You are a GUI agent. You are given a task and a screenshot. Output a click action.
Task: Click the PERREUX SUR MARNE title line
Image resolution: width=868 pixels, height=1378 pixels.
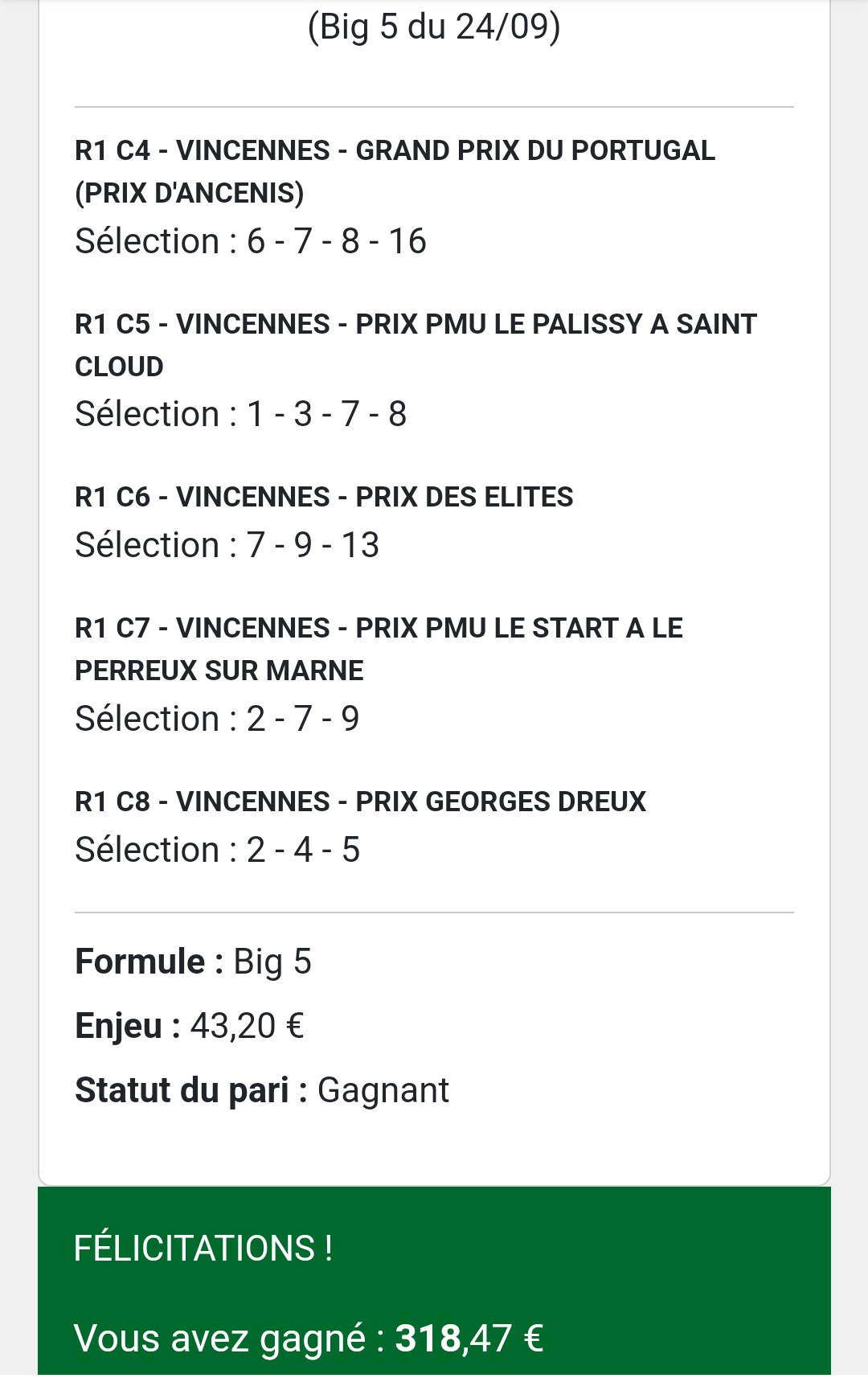(219, 671)
